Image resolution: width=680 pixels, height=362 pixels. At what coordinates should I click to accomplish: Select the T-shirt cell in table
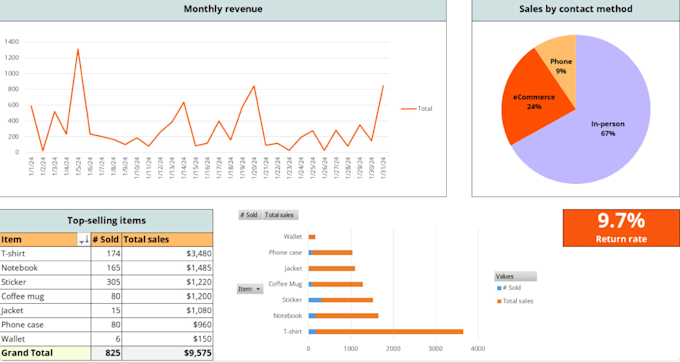45,254
